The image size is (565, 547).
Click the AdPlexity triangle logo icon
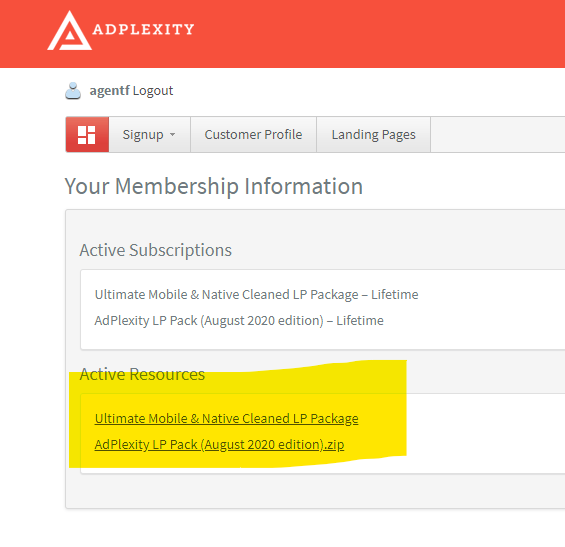[x=70, y=31]
